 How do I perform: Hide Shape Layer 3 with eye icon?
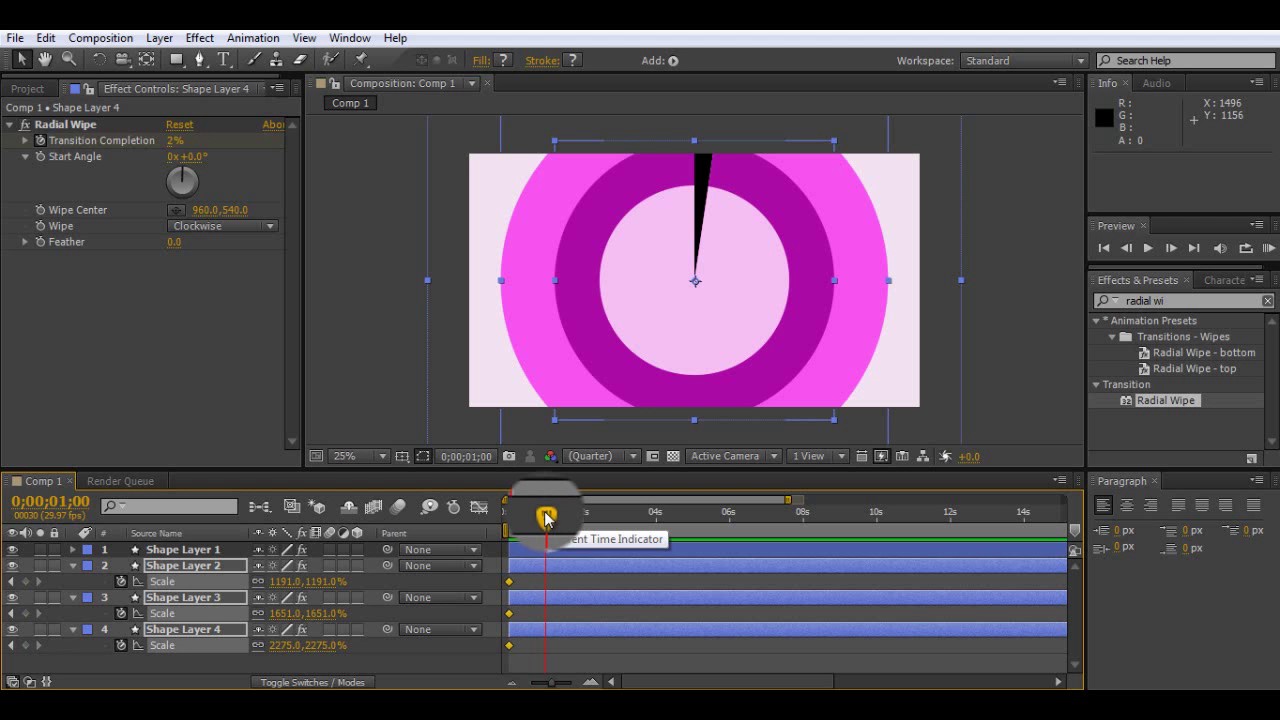12,598
